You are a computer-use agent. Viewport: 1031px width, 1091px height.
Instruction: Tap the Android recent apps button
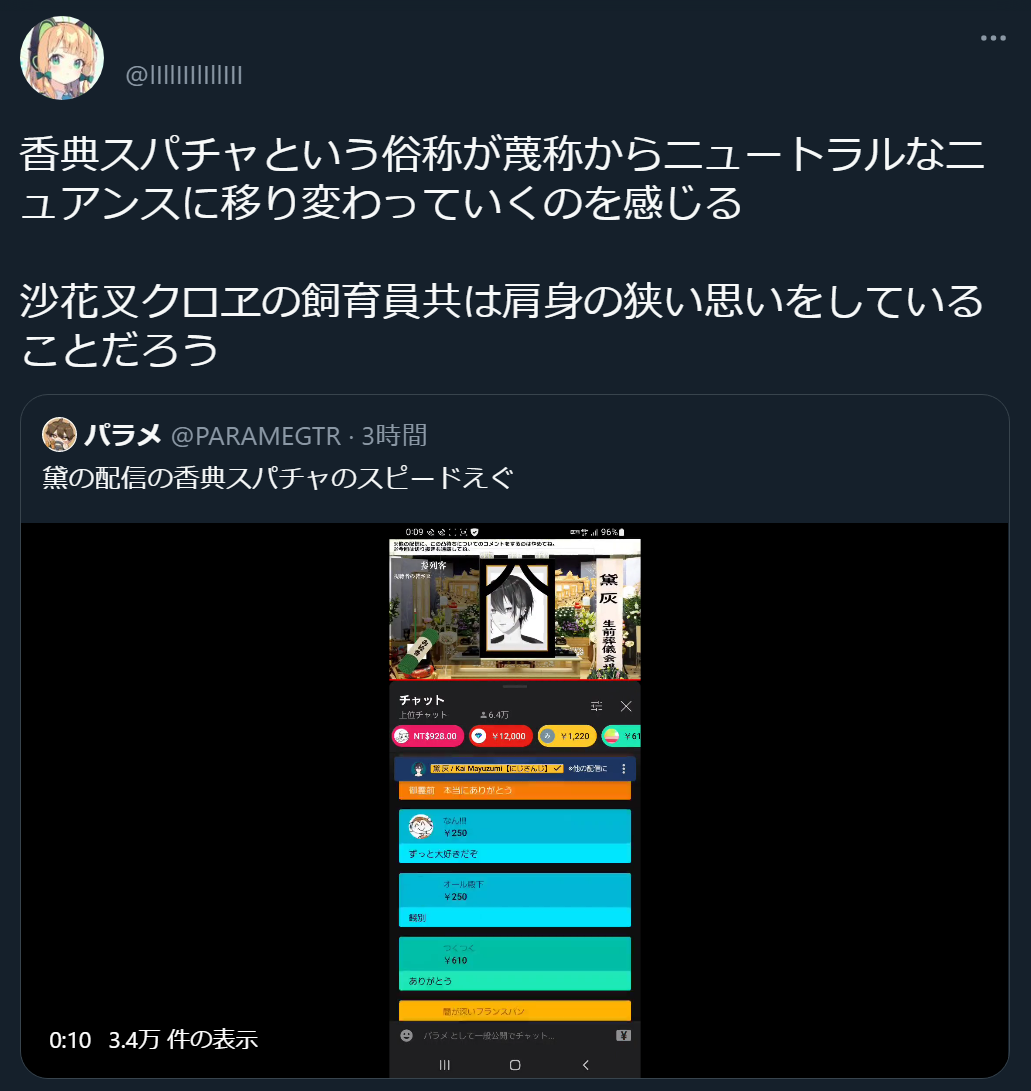coord(445,1065)
